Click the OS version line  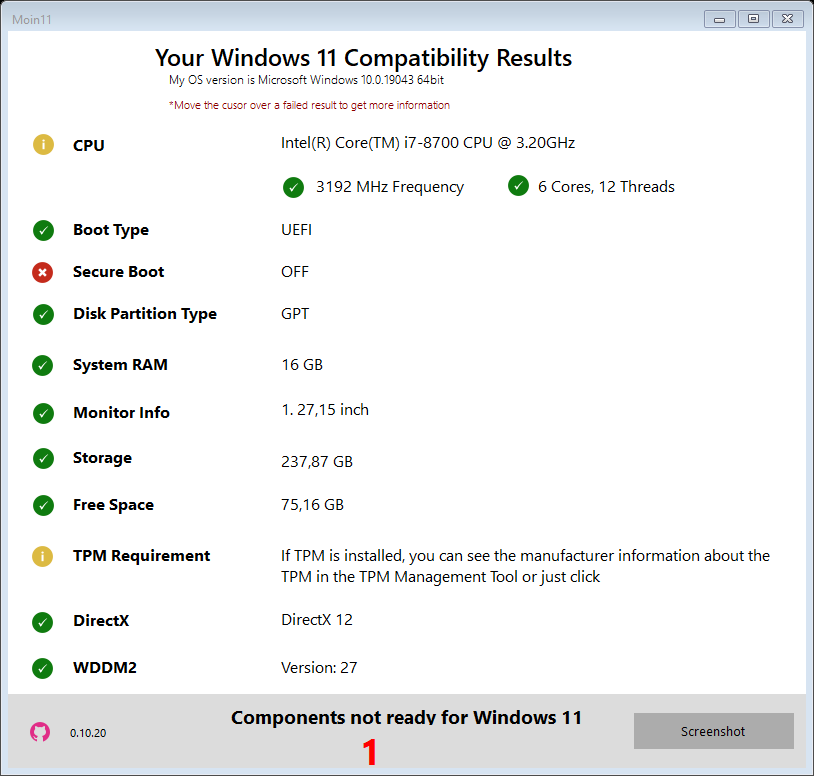306,80
